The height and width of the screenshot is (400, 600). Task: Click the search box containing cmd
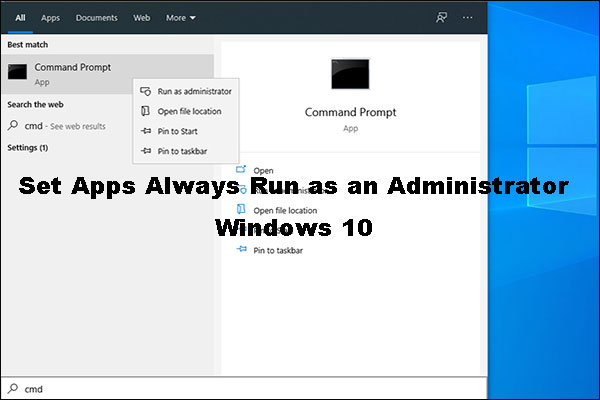click(x=244, y=389)
